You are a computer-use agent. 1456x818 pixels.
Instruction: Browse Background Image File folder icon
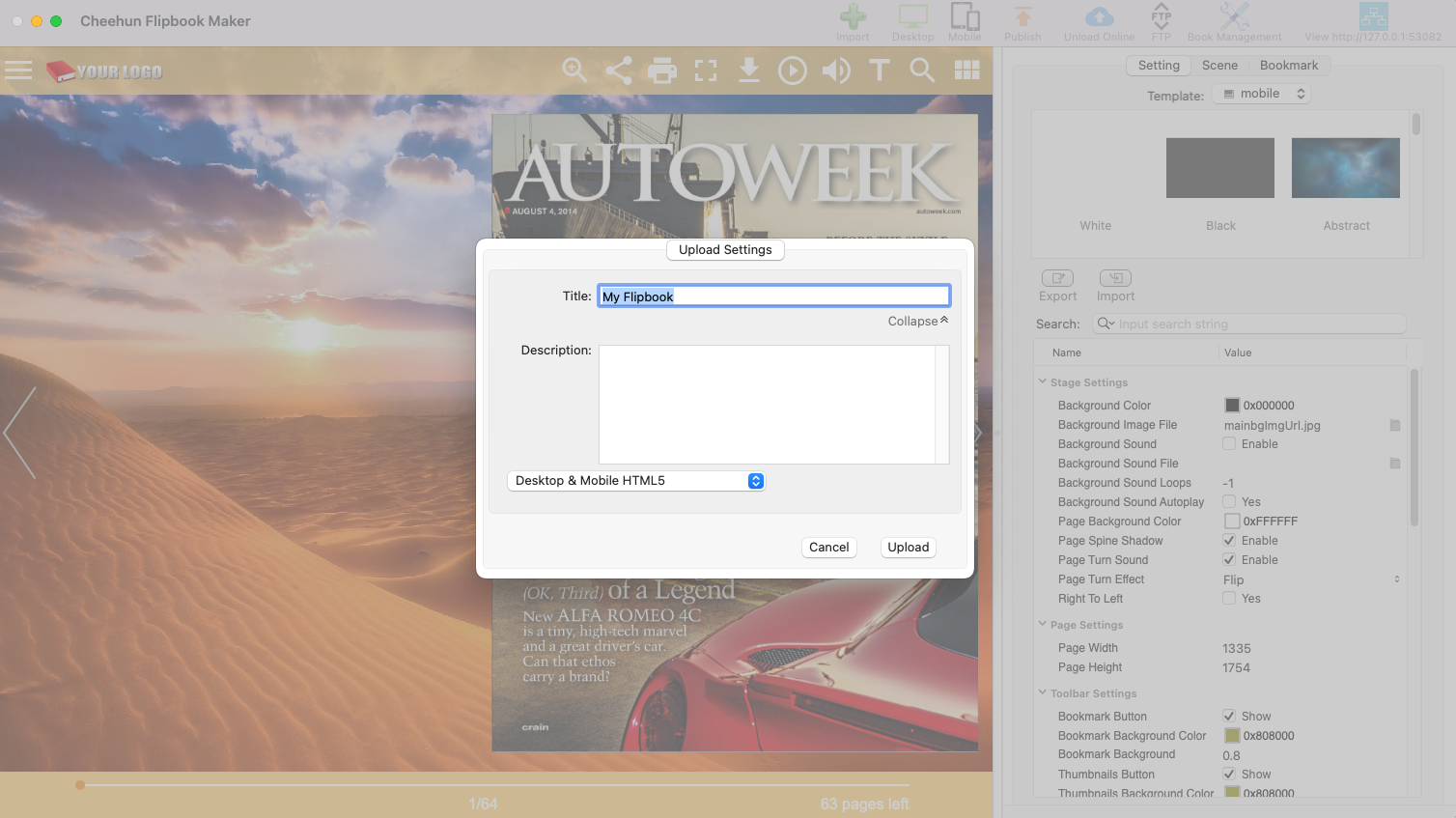(x=1394, y=425)
